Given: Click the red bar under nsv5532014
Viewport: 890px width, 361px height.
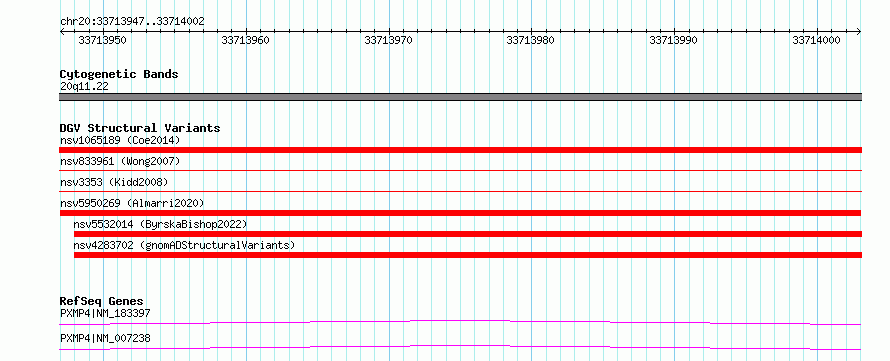Looking at the screenshot, I should pyautogui.click(x=468, y=234).
